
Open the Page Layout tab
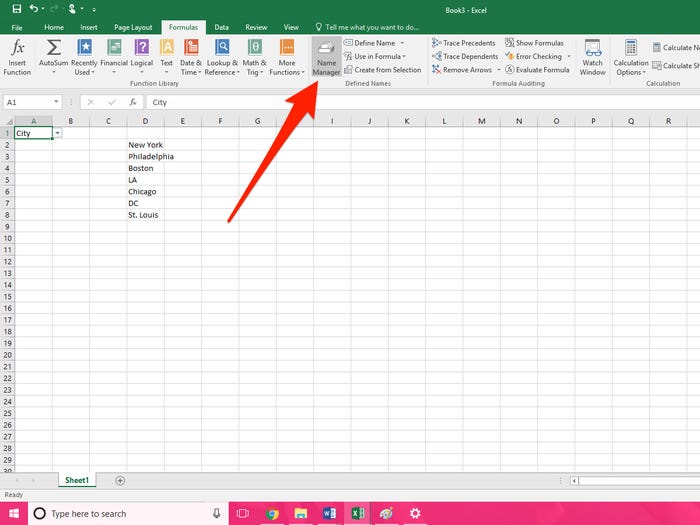coord(133,27)
